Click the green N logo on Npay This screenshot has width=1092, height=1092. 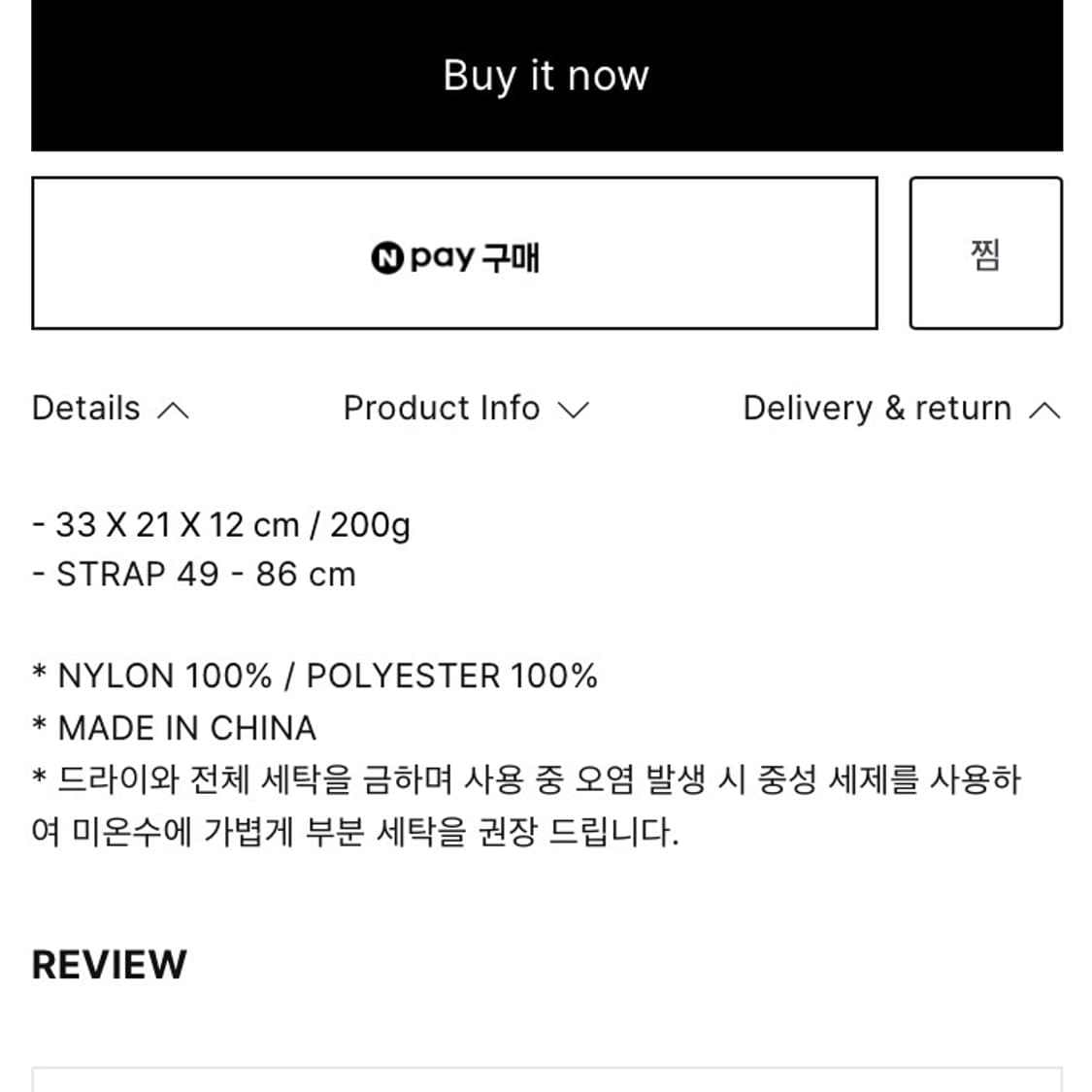(386, 258)
